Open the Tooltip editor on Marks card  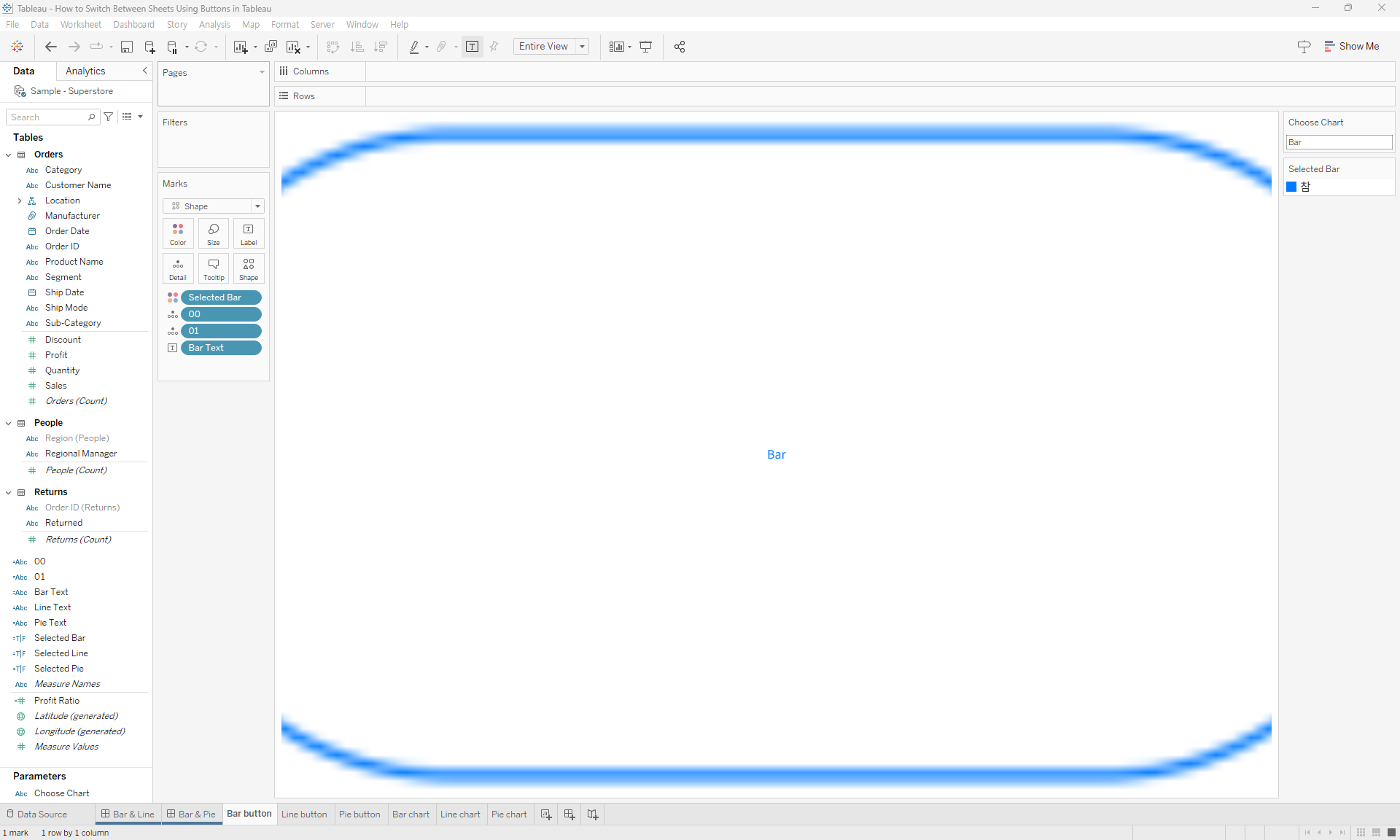click(213, 268)
